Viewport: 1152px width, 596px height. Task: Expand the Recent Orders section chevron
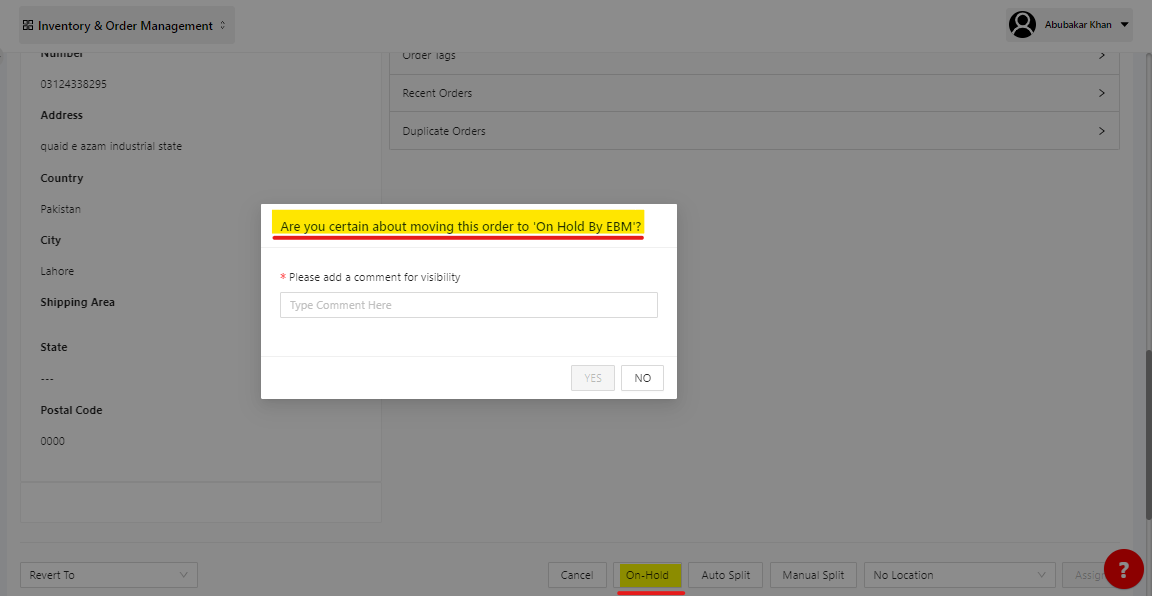click(x=1101, y=93)
